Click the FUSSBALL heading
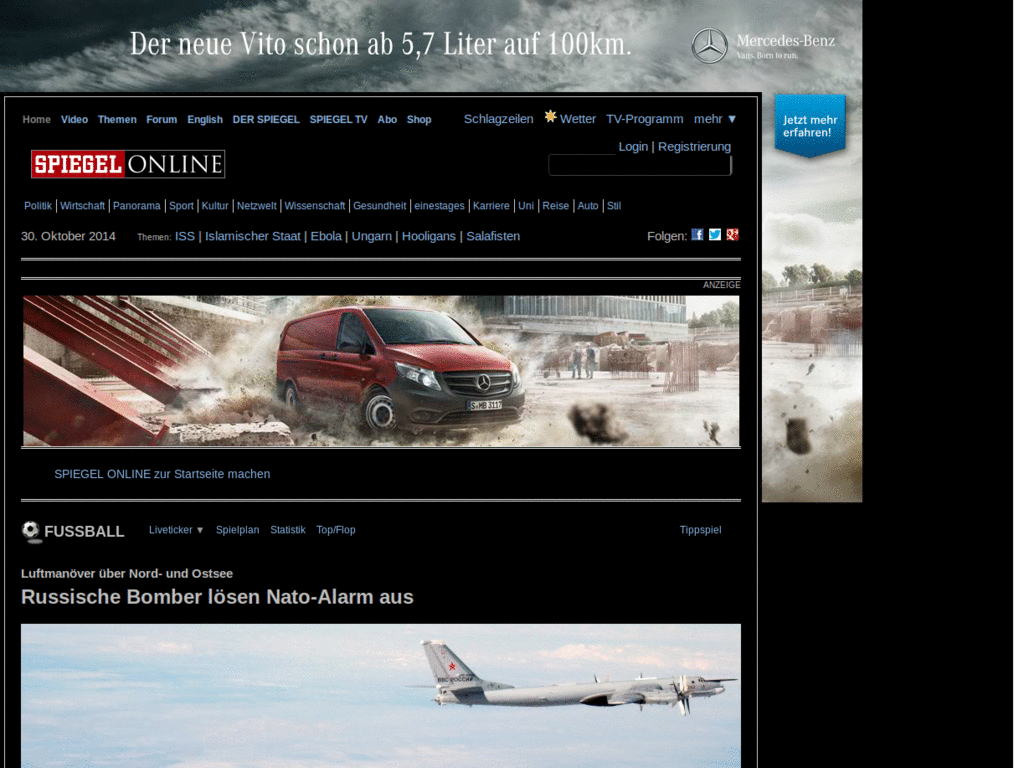Image resolution: width=1024 pixels, height=768 pixels. 84,532
